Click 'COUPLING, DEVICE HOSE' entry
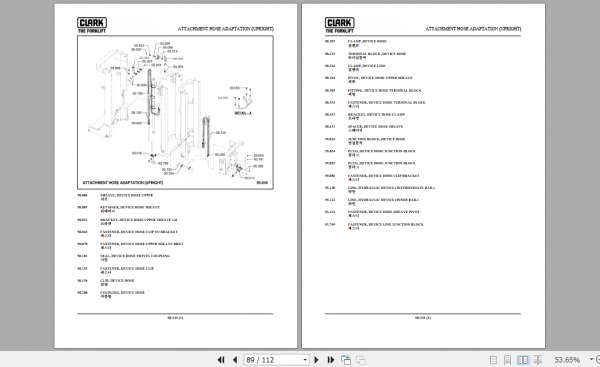Screen dimensions: 600x367 tap(122, 293)
